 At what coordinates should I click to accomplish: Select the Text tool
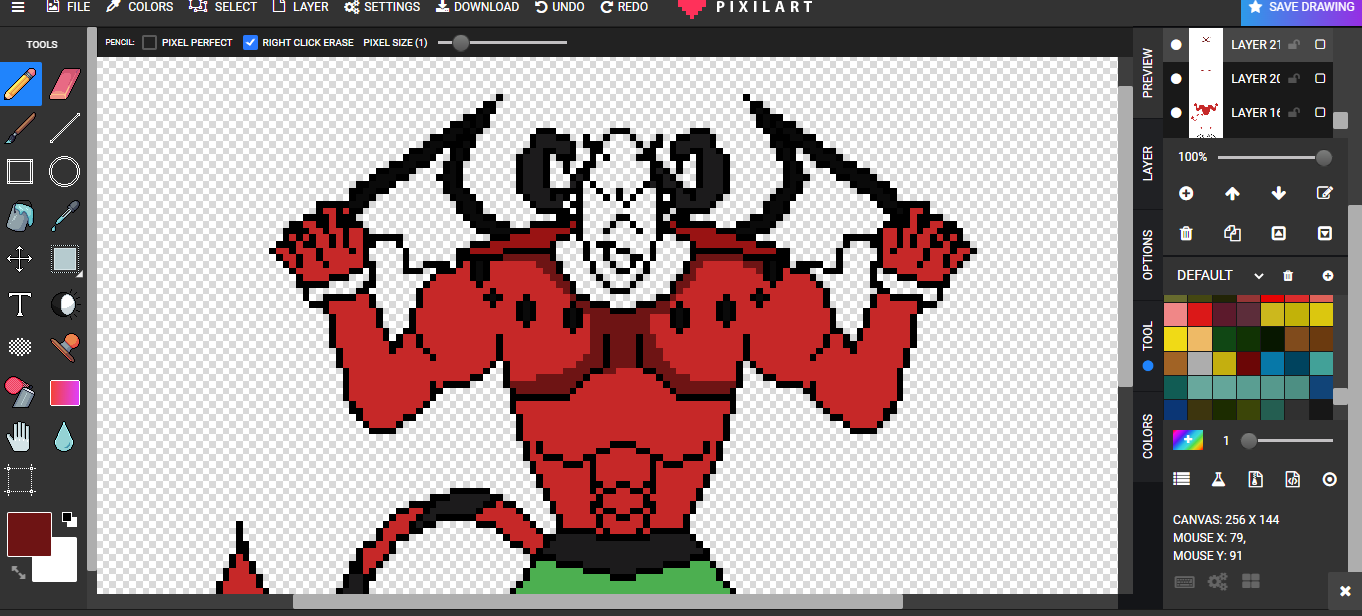(20, 304)
